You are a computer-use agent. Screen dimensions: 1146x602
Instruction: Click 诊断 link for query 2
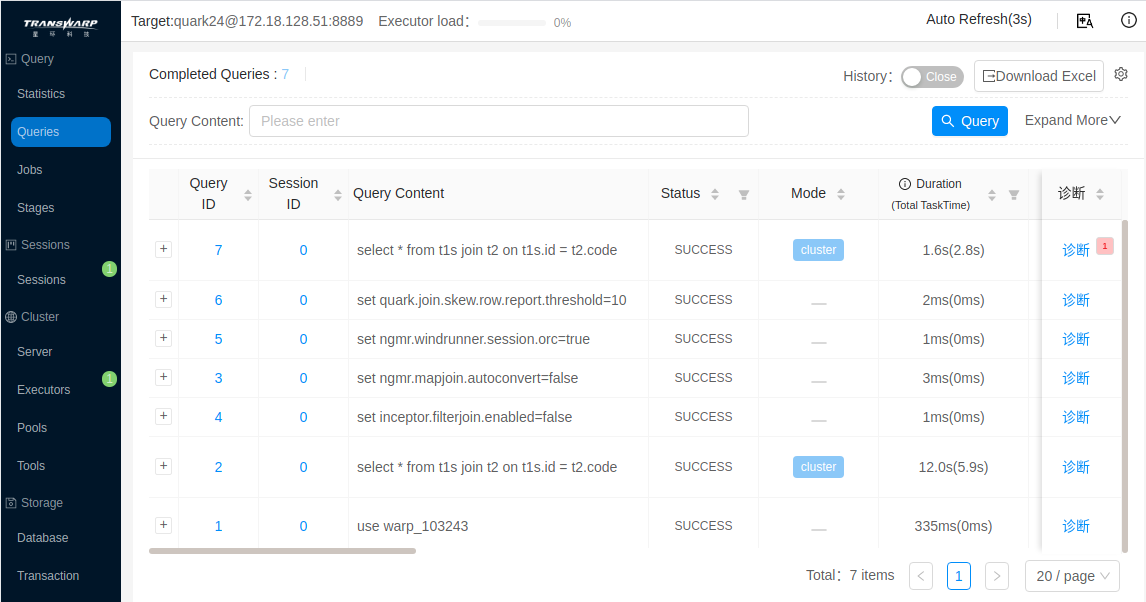click(1076, 467)
